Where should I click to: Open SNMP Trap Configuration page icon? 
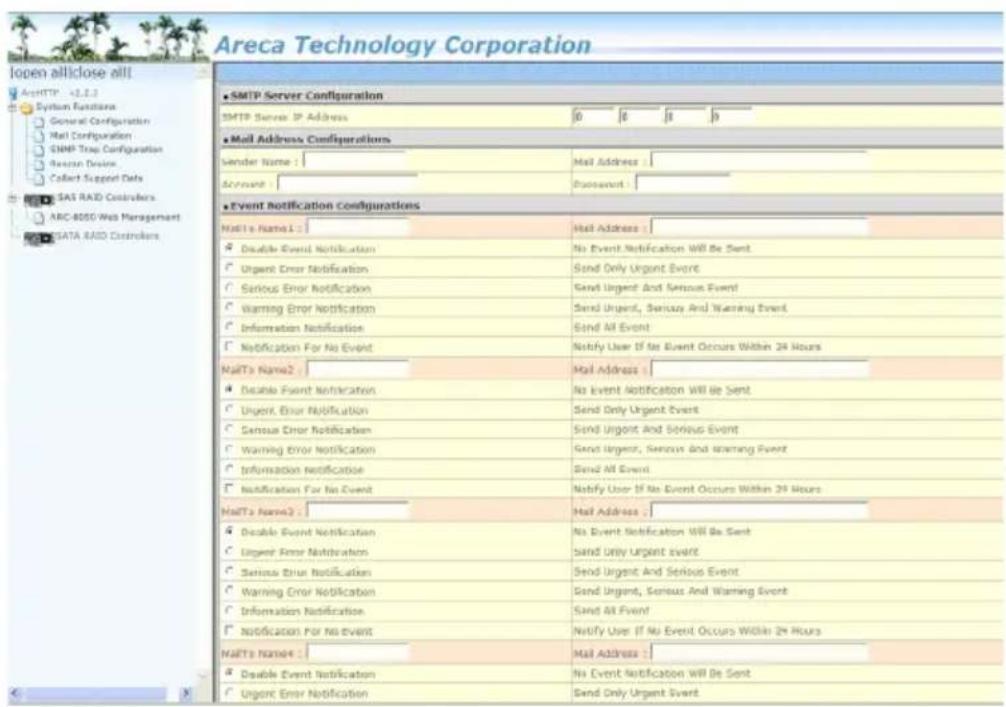coord(40,150)
